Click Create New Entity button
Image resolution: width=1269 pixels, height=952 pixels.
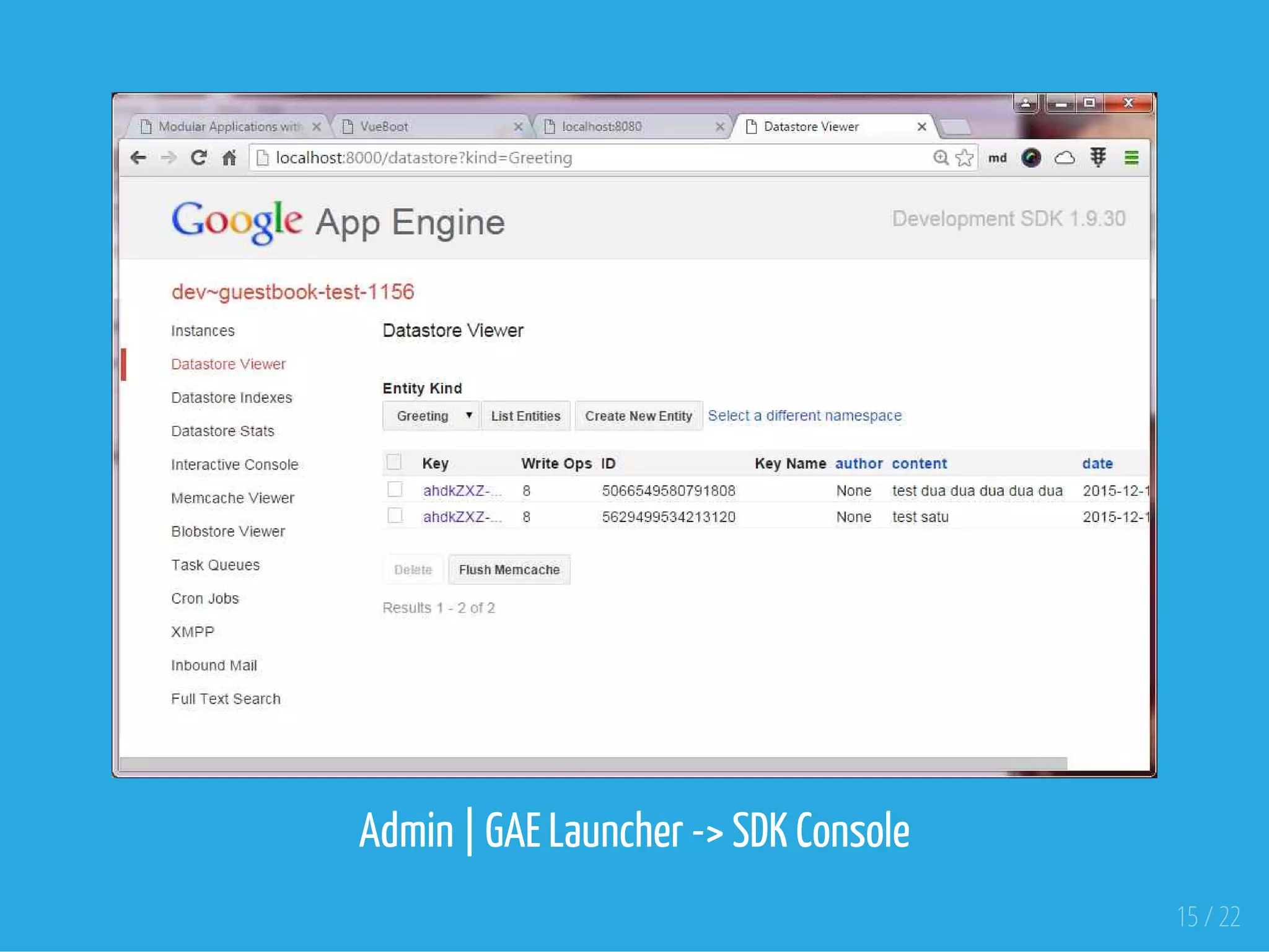638,416
